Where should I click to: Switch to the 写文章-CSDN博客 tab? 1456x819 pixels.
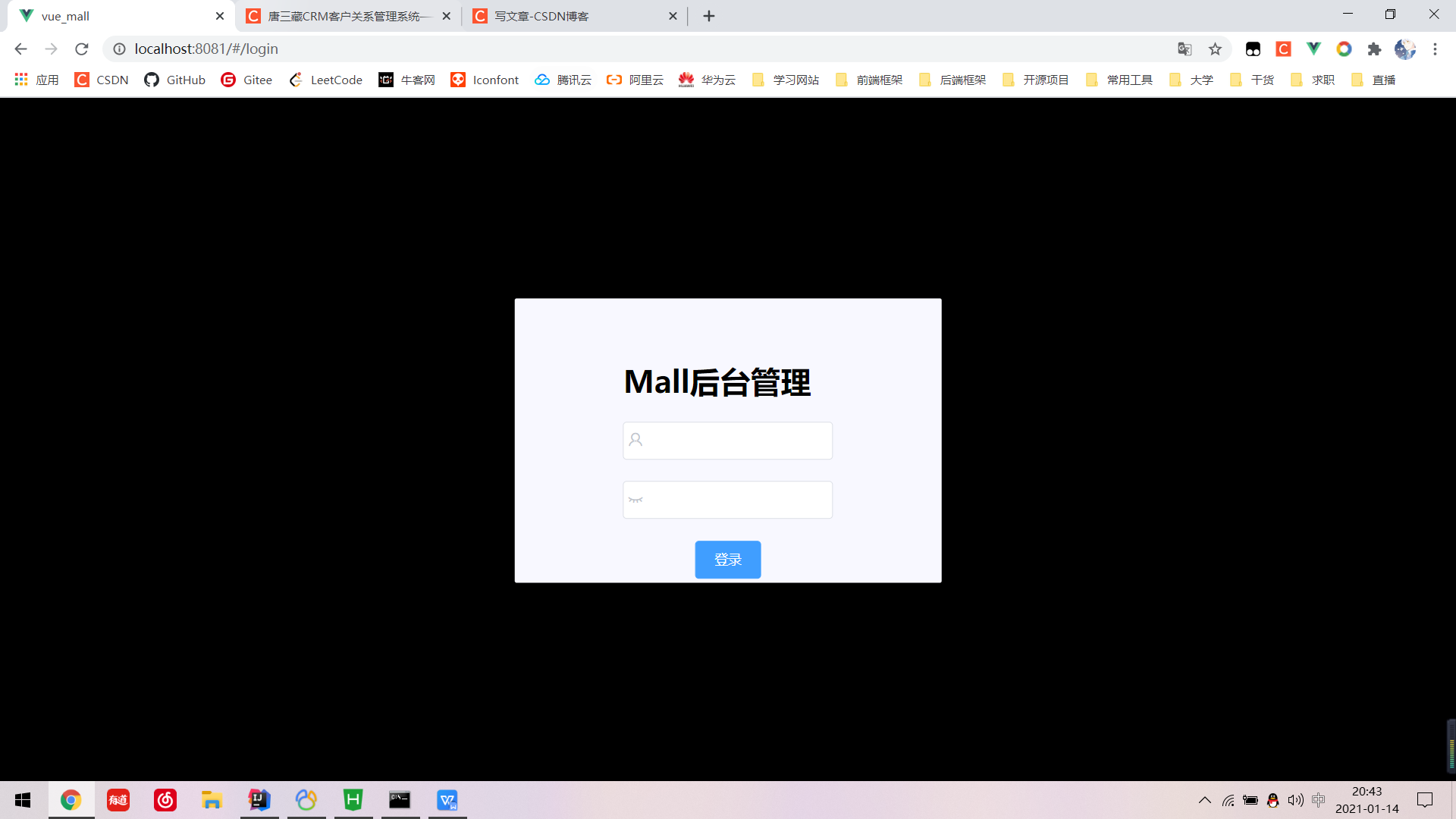575,16
